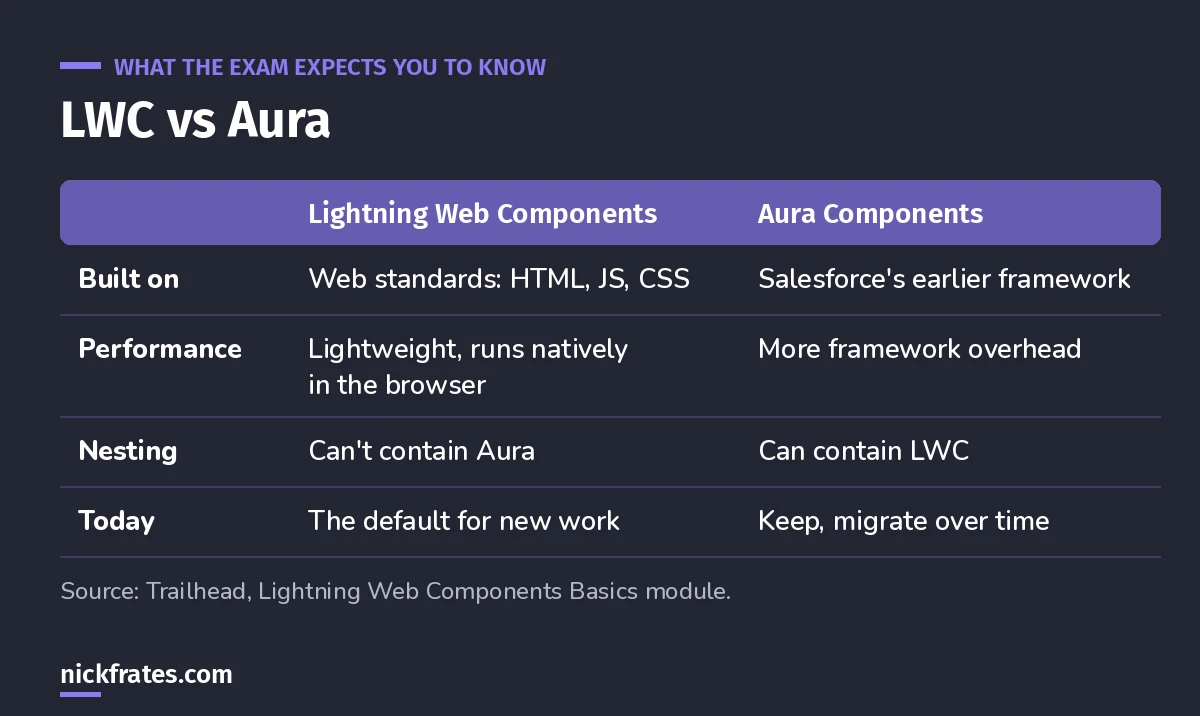The height and width of the screenshot is (716, 1200).
Task: Click the 'Can't contain Aura' cell
Action: click(x=421, y=451)
